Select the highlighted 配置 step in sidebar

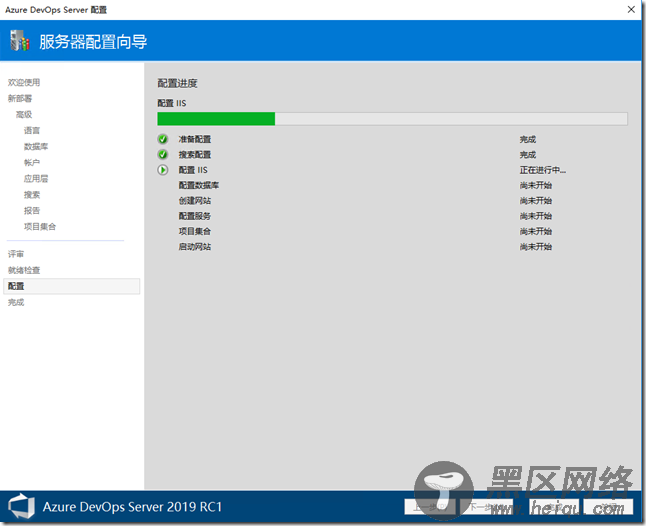click(72, 286)
